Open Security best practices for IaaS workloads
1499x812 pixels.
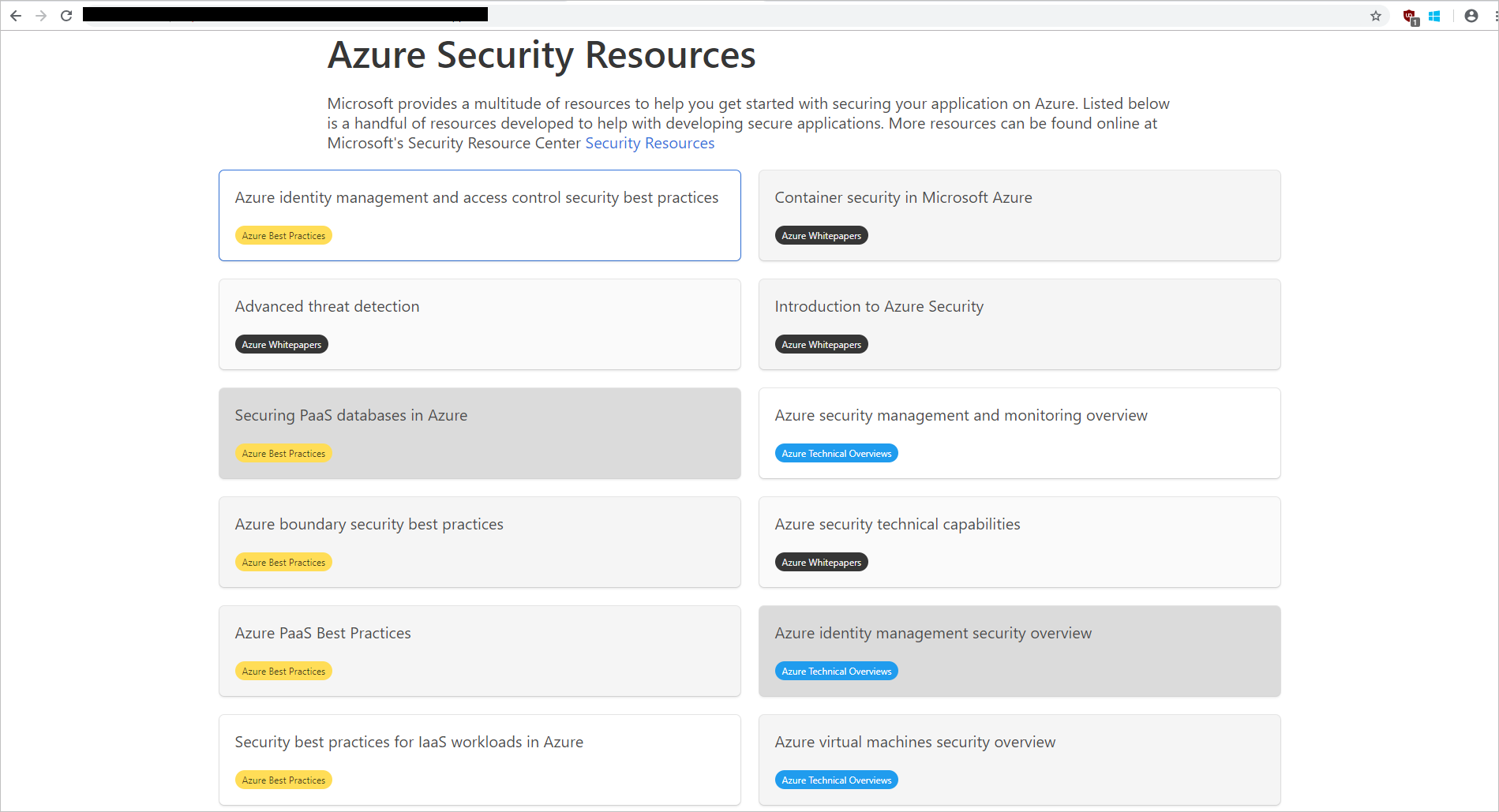tap(480, 760)
